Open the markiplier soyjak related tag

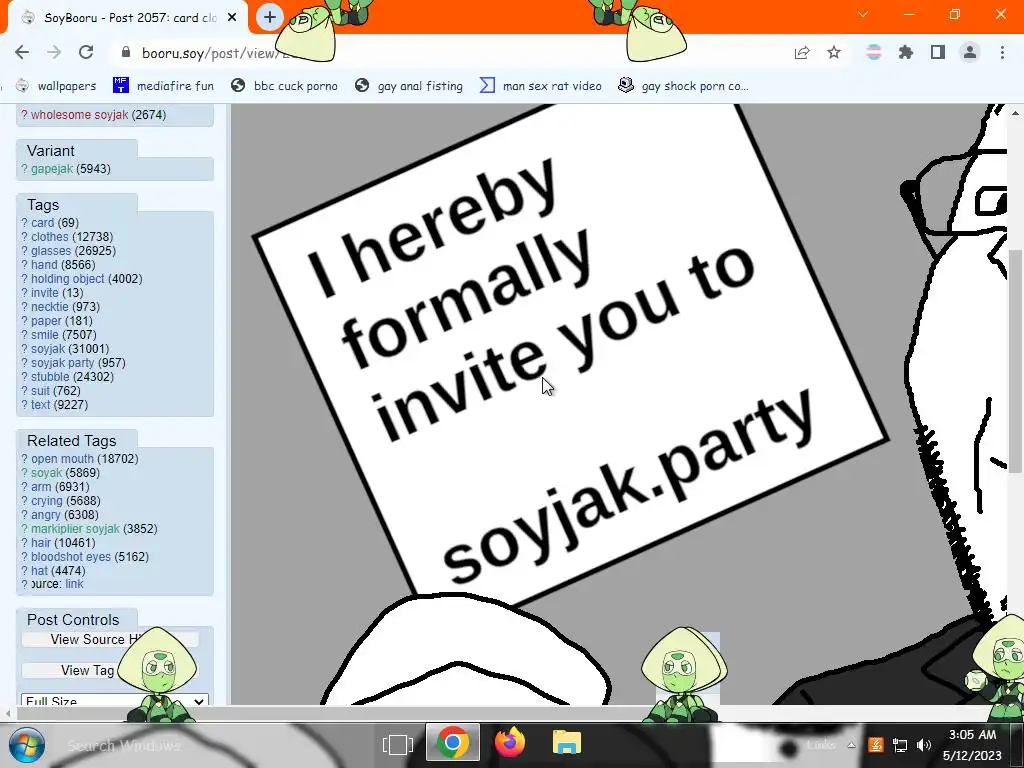[x=75, y=529]
